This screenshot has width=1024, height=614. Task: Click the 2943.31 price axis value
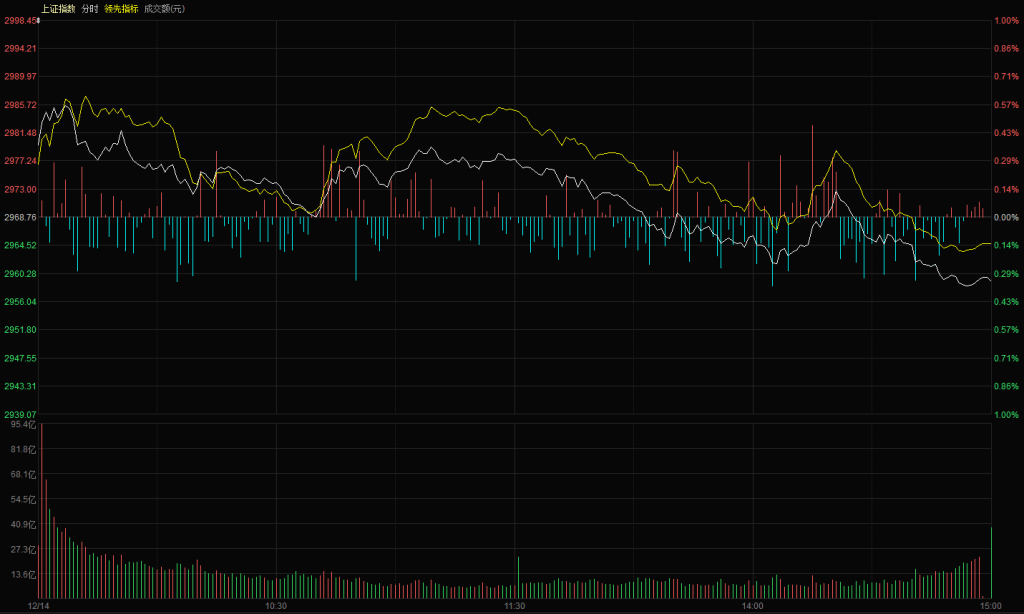coord(20,387)
